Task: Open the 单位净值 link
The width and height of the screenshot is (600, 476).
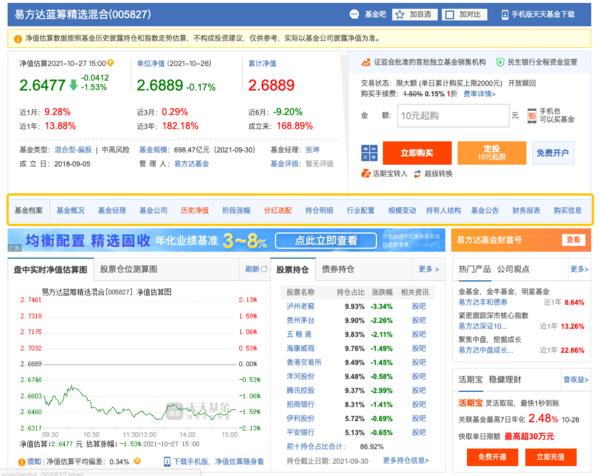Action: click(151, 63)
